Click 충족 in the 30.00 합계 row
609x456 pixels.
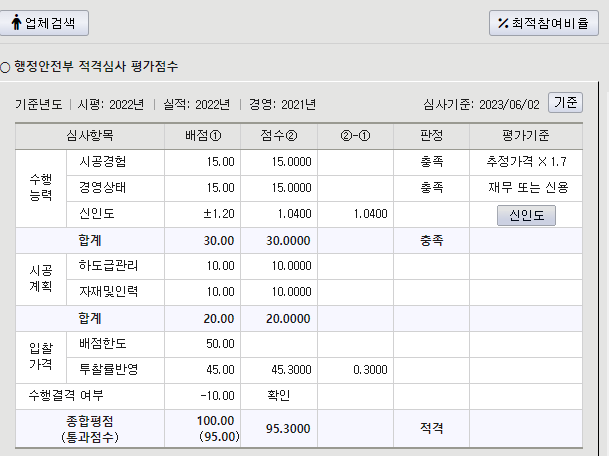click(431, 241)
